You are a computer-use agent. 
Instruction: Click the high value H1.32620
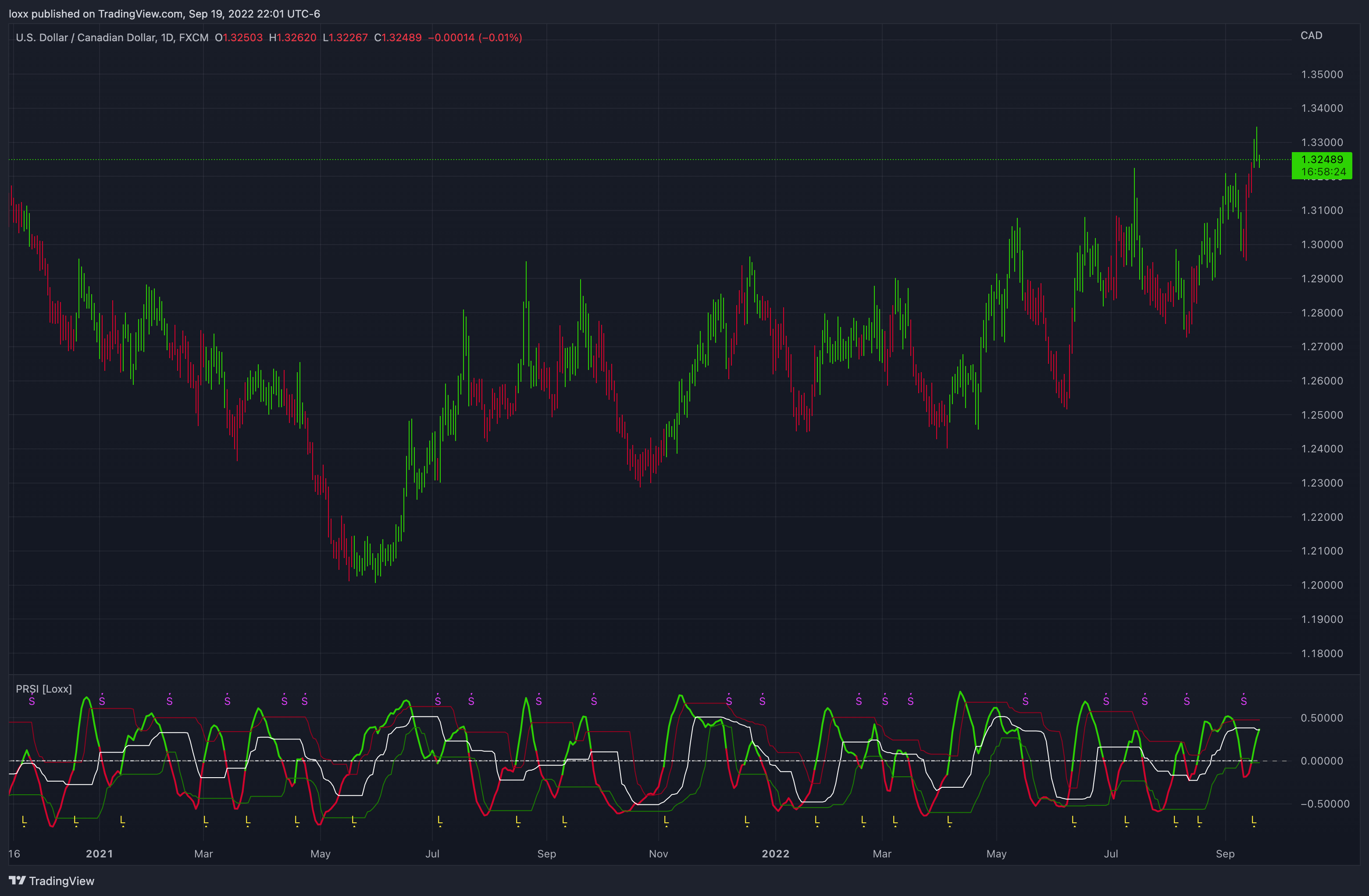coord(293,37)
